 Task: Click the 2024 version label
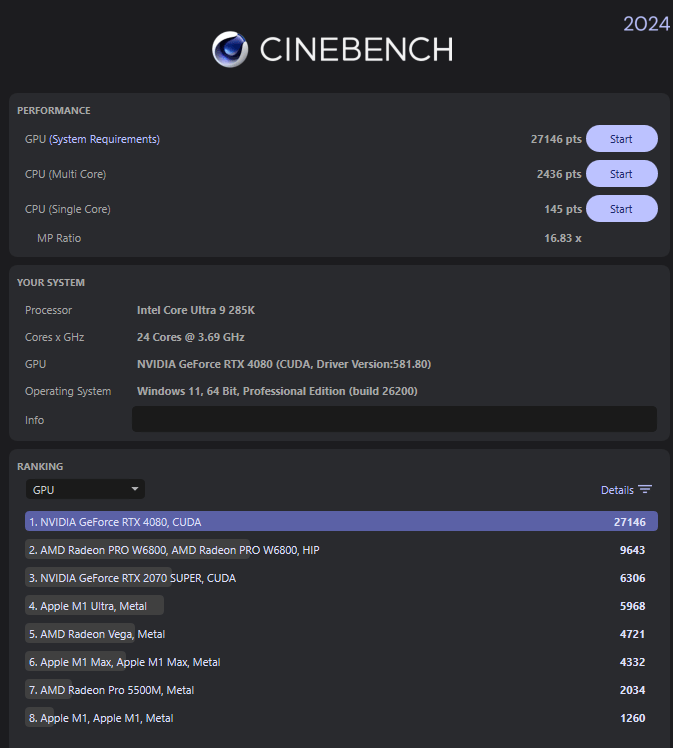(x=646, y=24)
